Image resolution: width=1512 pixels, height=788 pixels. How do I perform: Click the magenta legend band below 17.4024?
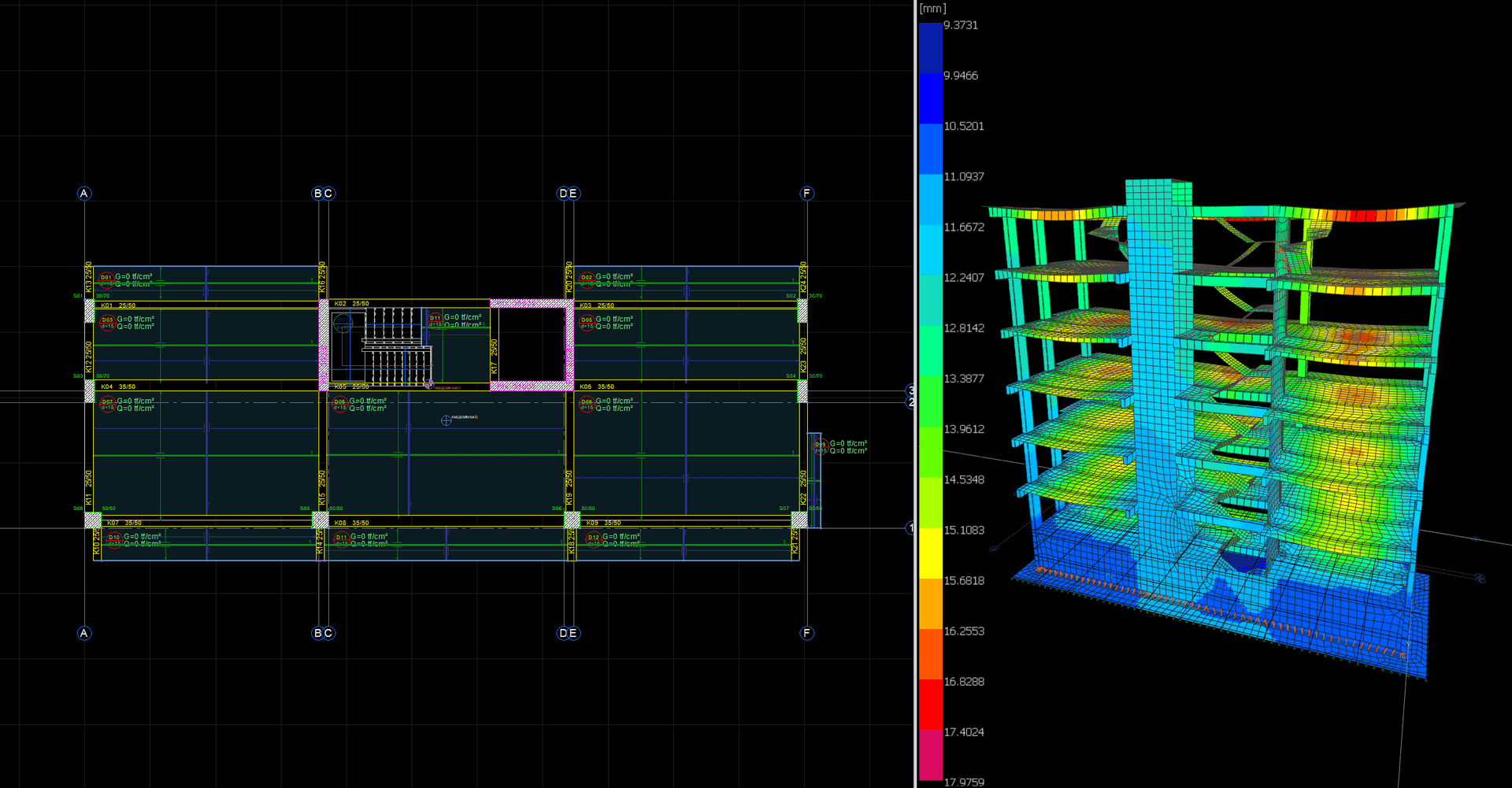(931, 755)
